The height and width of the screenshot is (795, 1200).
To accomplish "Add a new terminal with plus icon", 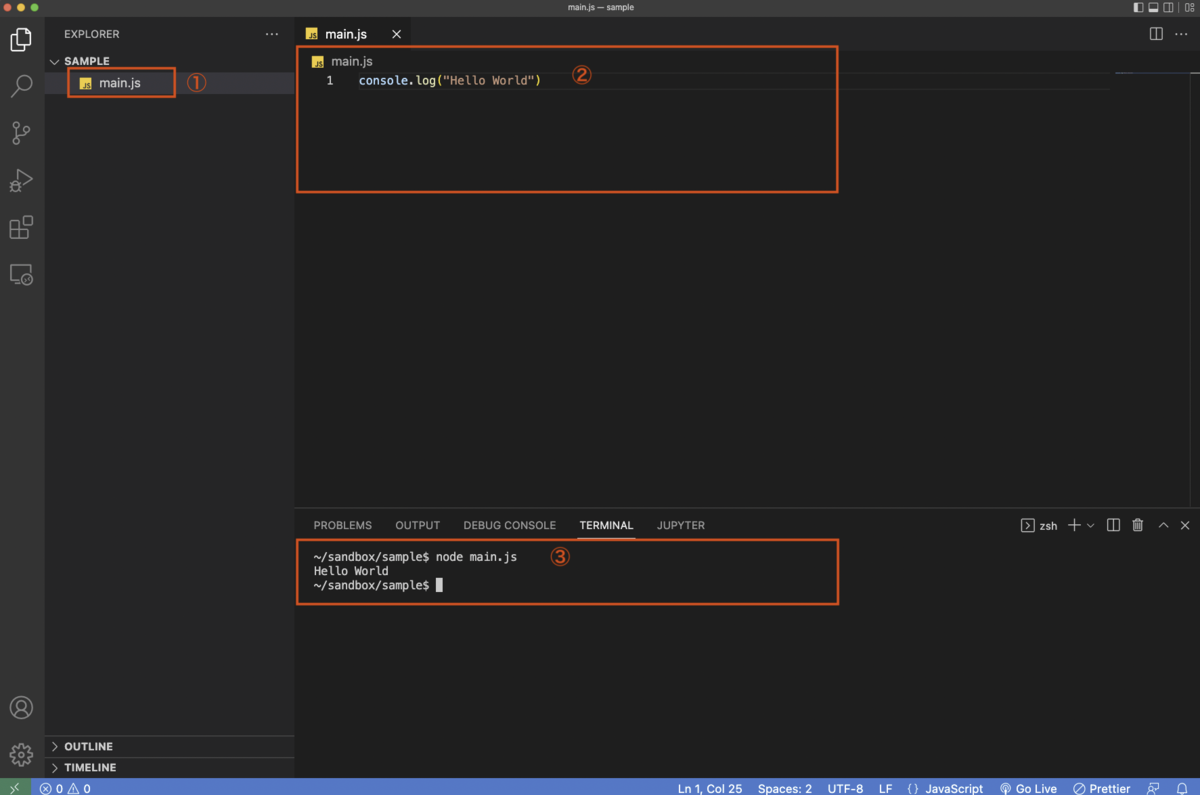I will 1074,525.
